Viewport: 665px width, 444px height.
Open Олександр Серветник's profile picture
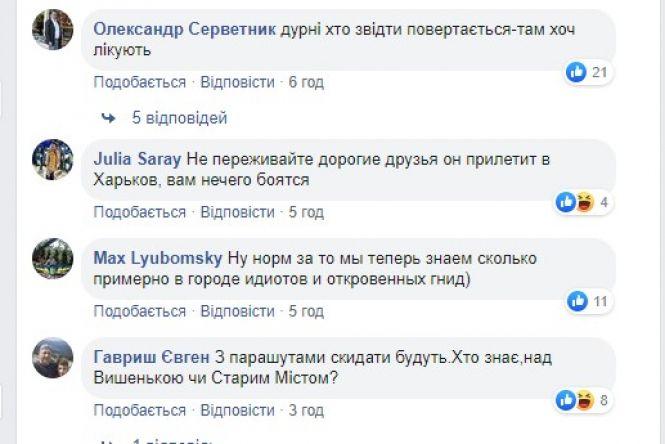[x=53, y=30]
